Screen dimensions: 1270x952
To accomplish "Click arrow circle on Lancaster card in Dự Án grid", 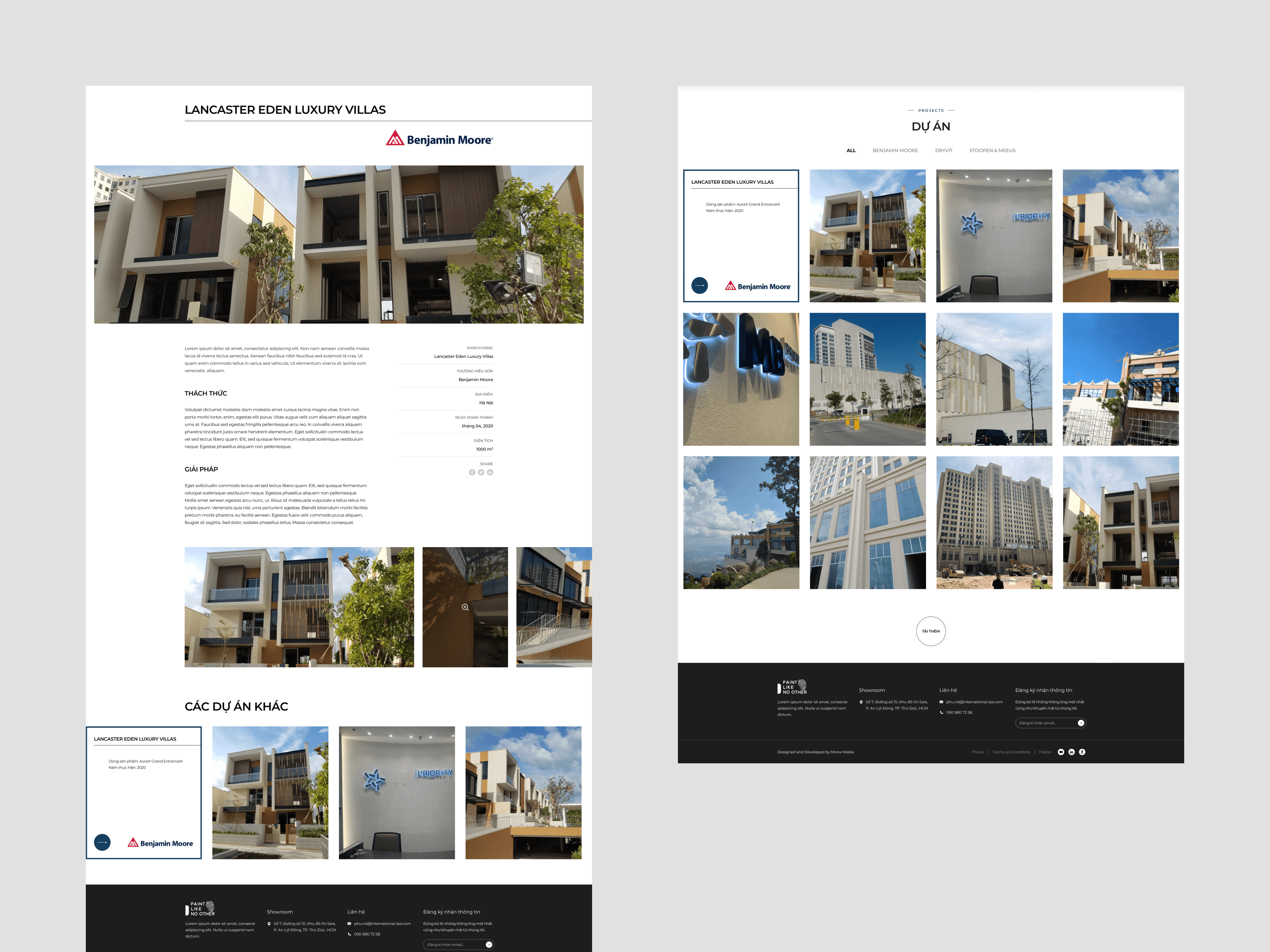I will coord(699,285).
